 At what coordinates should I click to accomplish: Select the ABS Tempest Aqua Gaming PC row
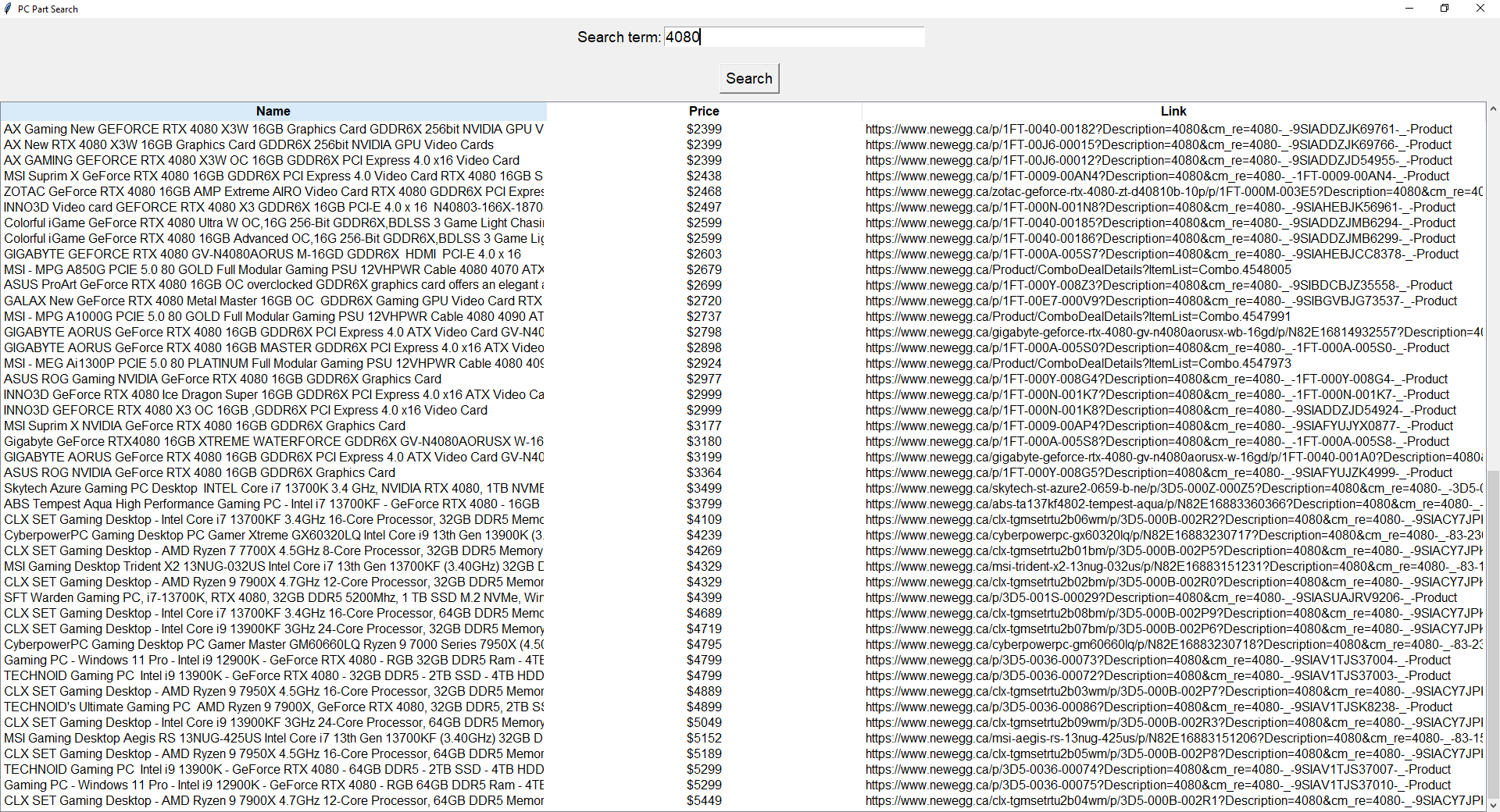point(742,504)
